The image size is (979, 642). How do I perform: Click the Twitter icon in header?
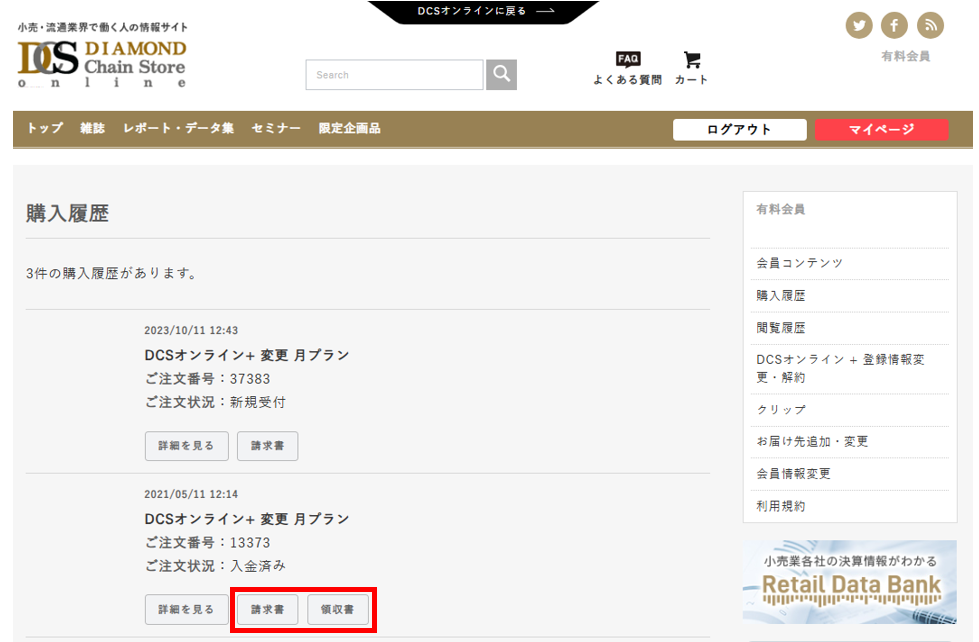pos(859,25)
